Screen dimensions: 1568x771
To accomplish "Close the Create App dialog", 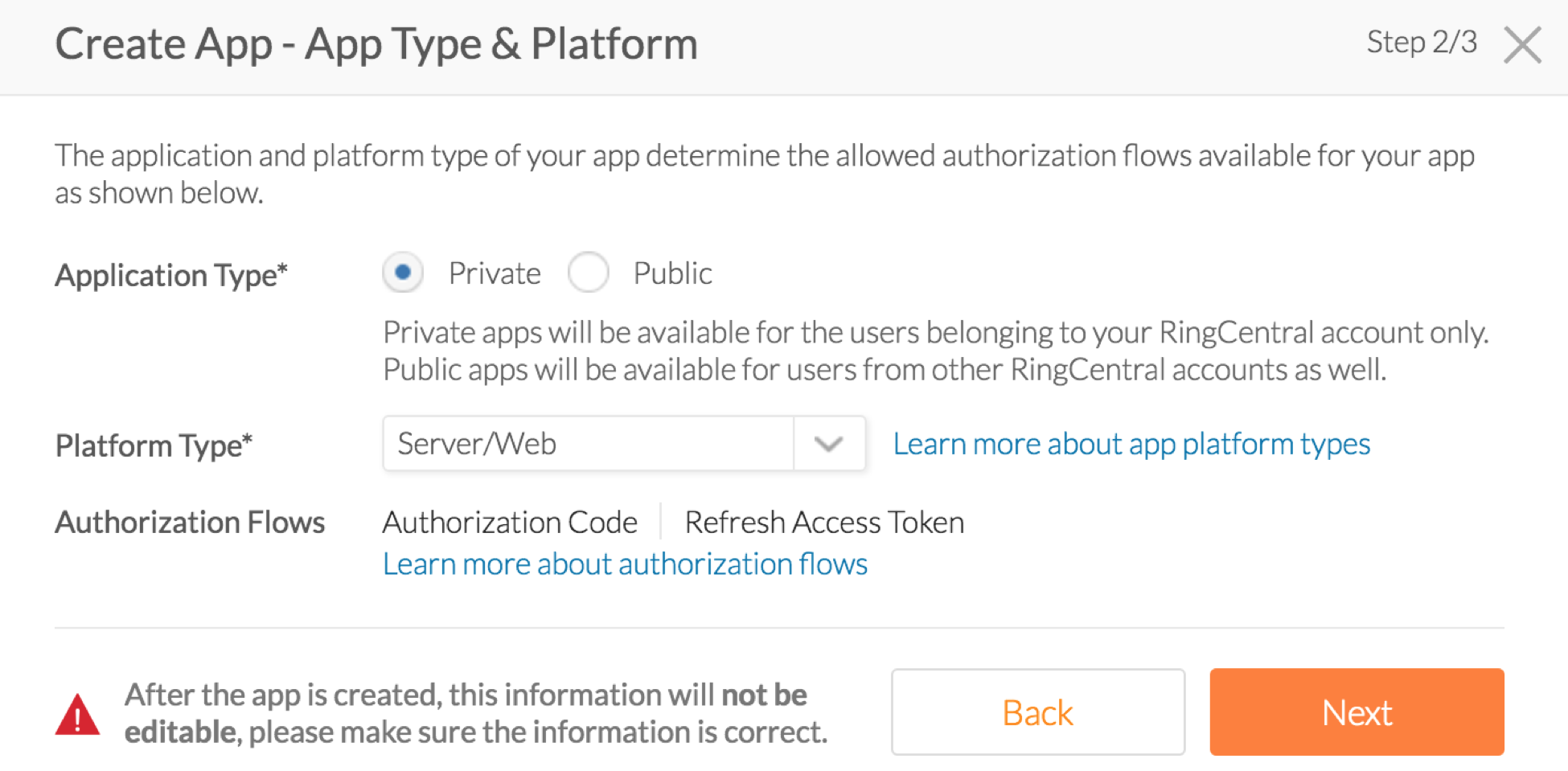I will [1522, 45].
